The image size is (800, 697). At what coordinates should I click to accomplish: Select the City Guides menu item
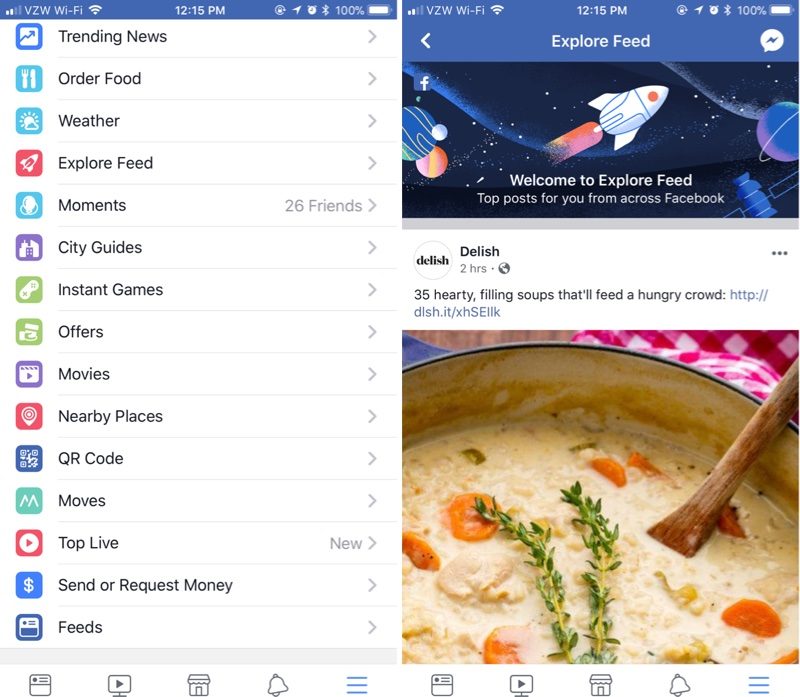[198, 247]
